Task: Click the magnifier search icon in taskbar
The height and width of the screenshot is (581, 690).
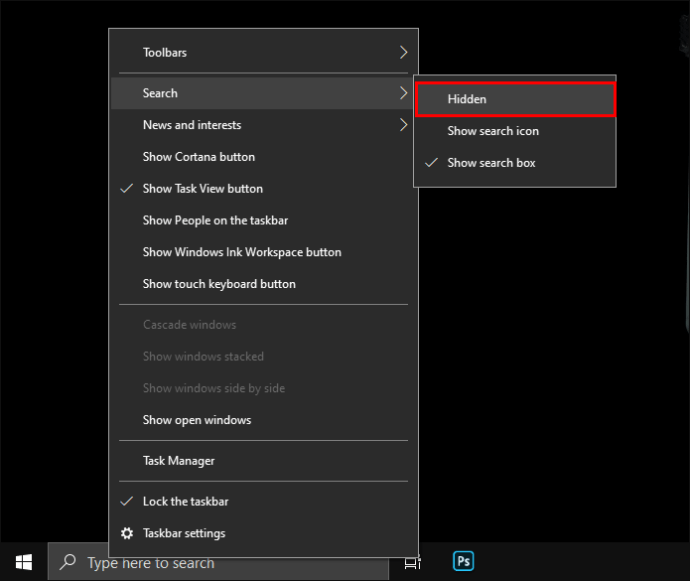Action: click(x=68, y=562)
